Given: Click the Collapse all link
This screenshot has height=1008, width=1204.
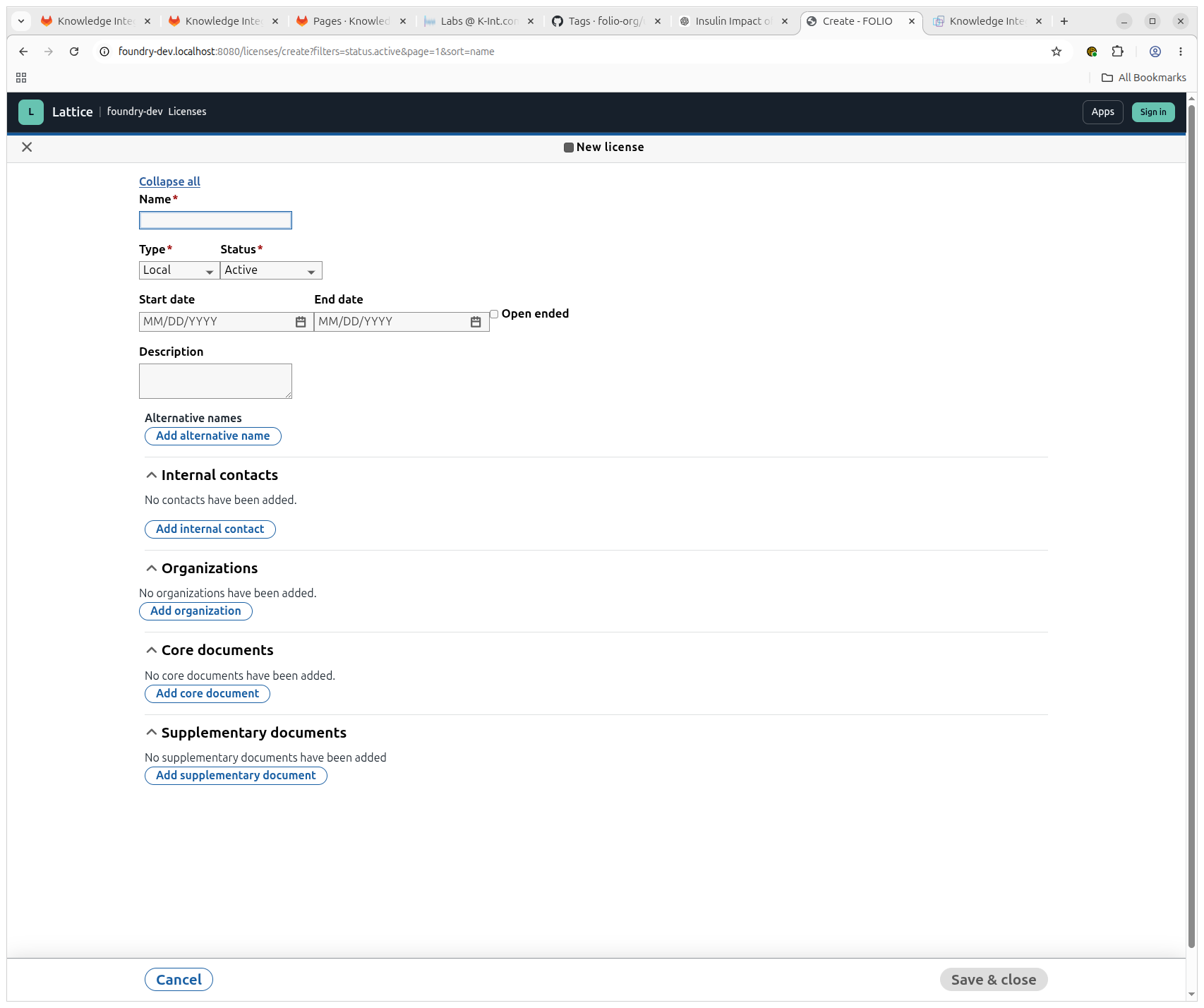Looking at the screenshot, I should coord(169,181).
